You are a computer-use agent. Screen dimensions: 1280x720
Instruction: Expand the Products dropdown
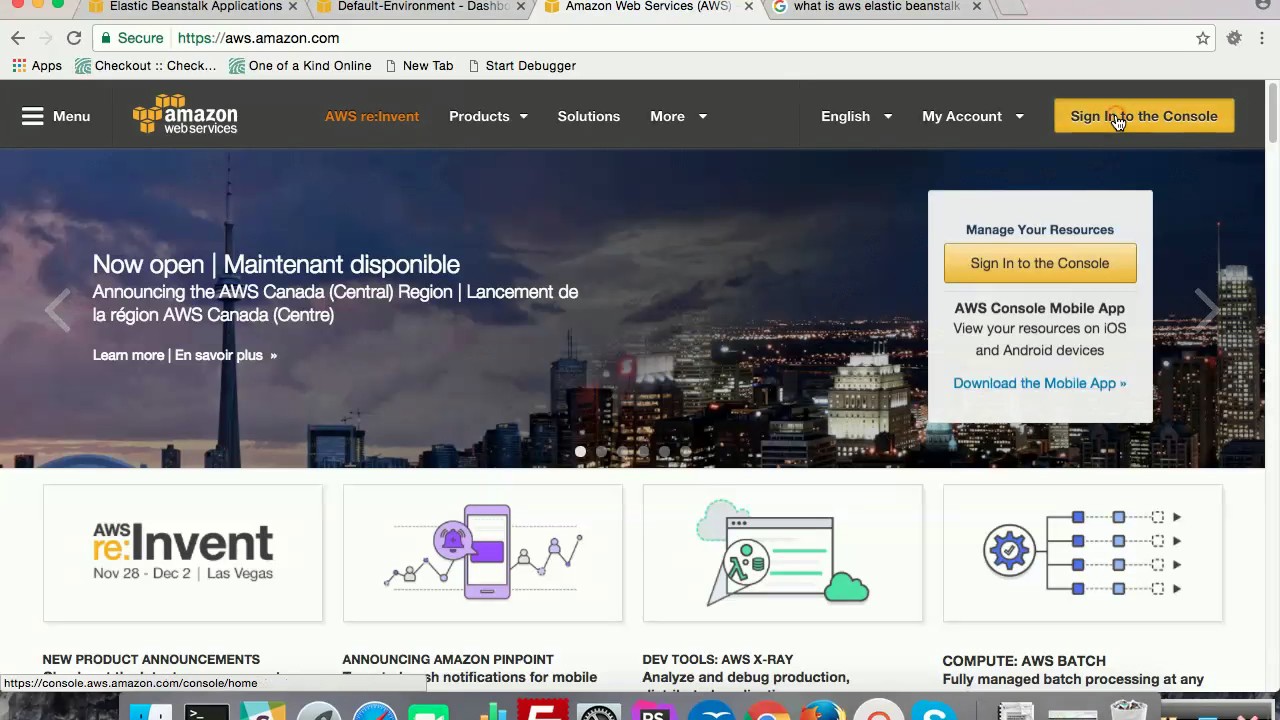(488, 116)
